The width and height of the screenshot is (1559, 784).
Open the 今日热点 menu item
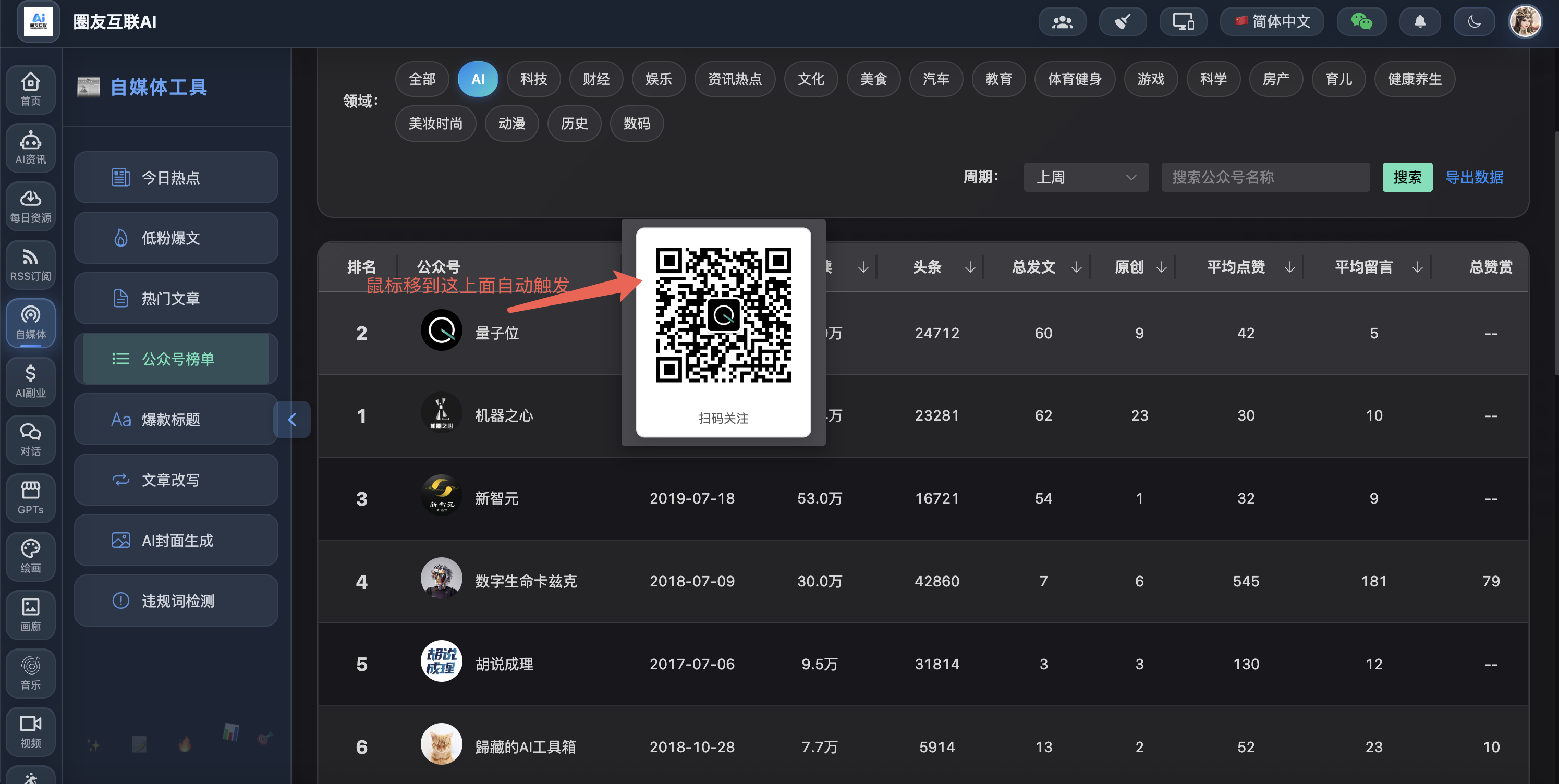point(176,177)
